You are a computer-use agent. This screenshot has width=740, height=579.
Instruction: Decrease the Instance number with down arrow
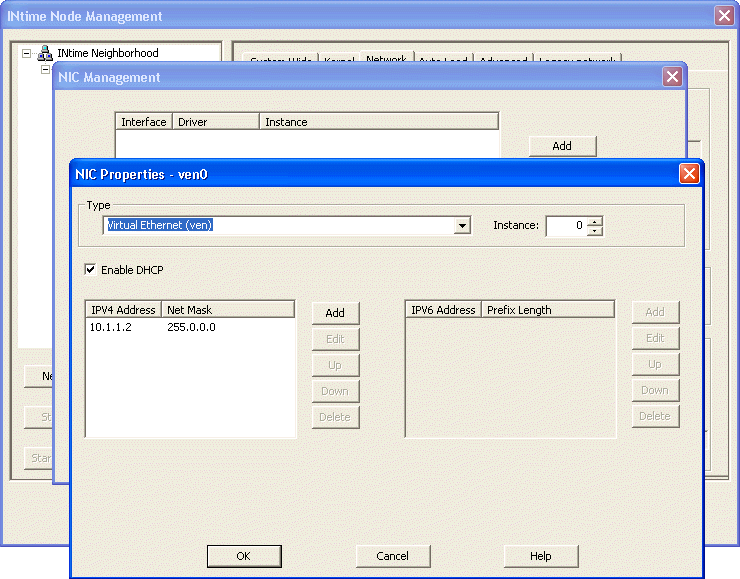(596, 231)
